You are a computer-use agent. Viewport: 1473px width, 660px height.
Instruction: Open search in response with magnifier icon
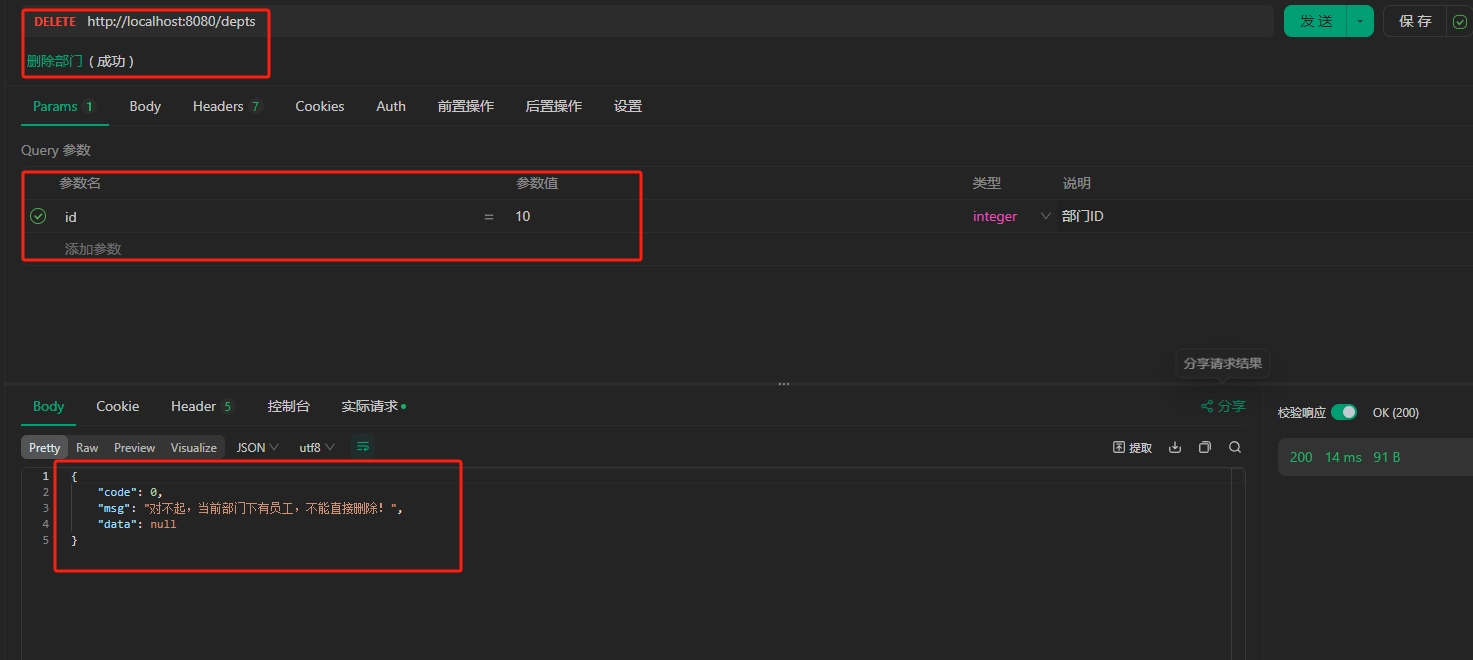coord(1235,447)
